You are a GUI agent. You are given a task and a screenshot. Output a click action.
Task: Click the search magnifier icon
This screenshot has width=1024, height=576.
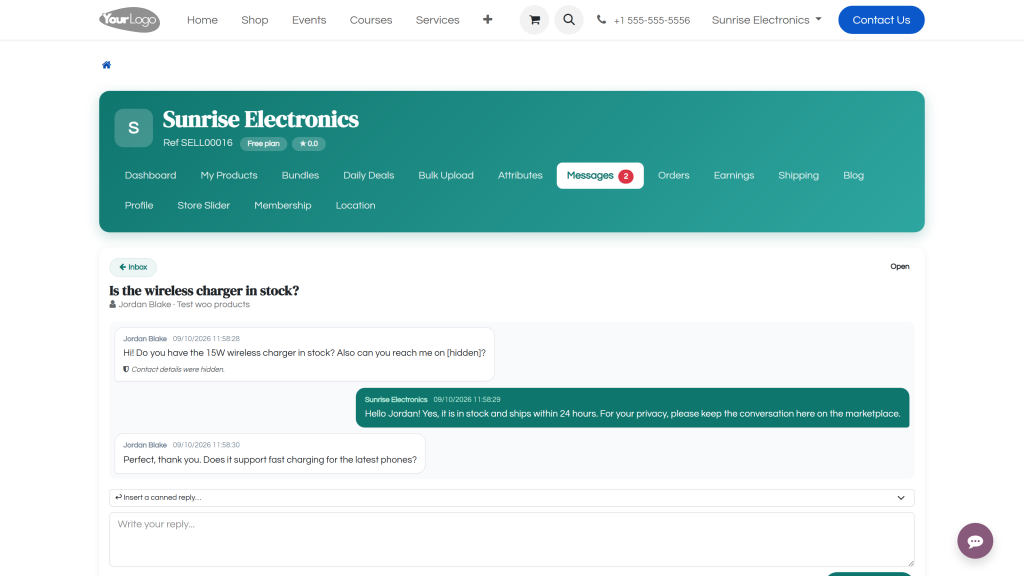coord(569,20)
